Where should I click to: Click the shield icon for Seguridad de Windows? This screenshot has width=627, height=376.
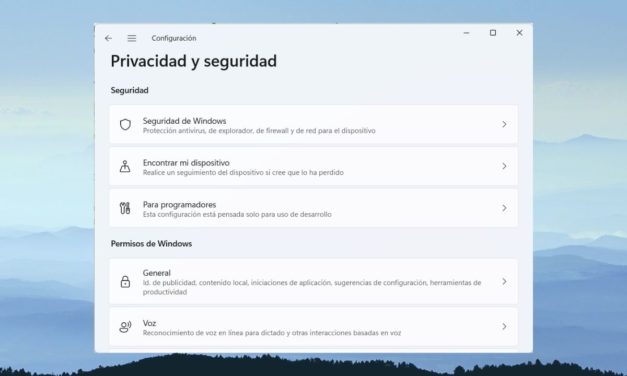pos(125,124)
